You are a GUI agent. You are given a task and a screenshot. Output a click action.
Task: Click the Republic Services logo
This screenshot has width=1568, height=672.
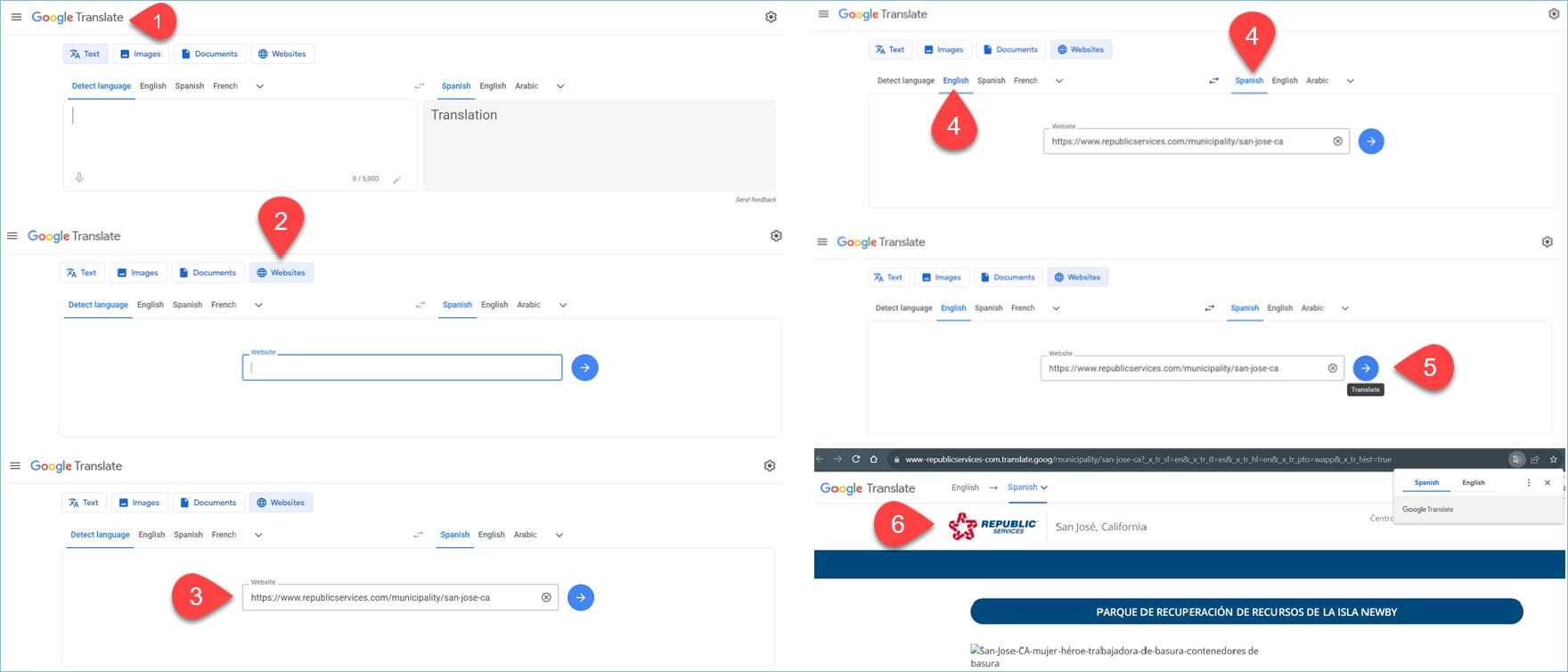point(992,527)
